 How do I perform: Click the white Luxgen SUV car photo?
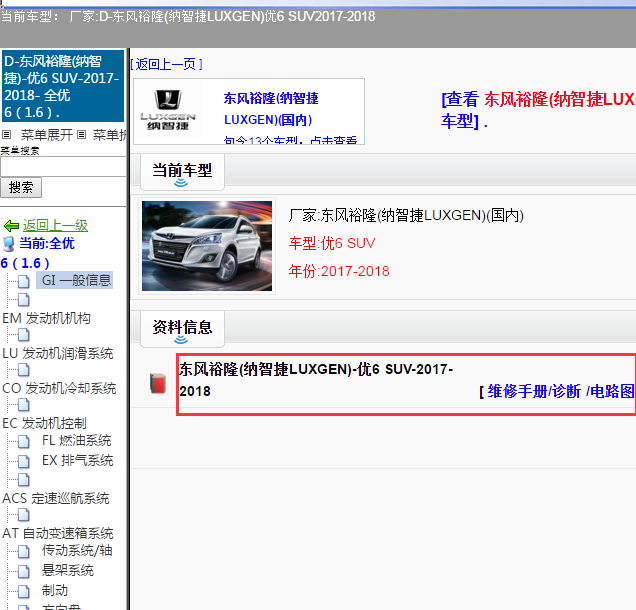pos(207,246)
